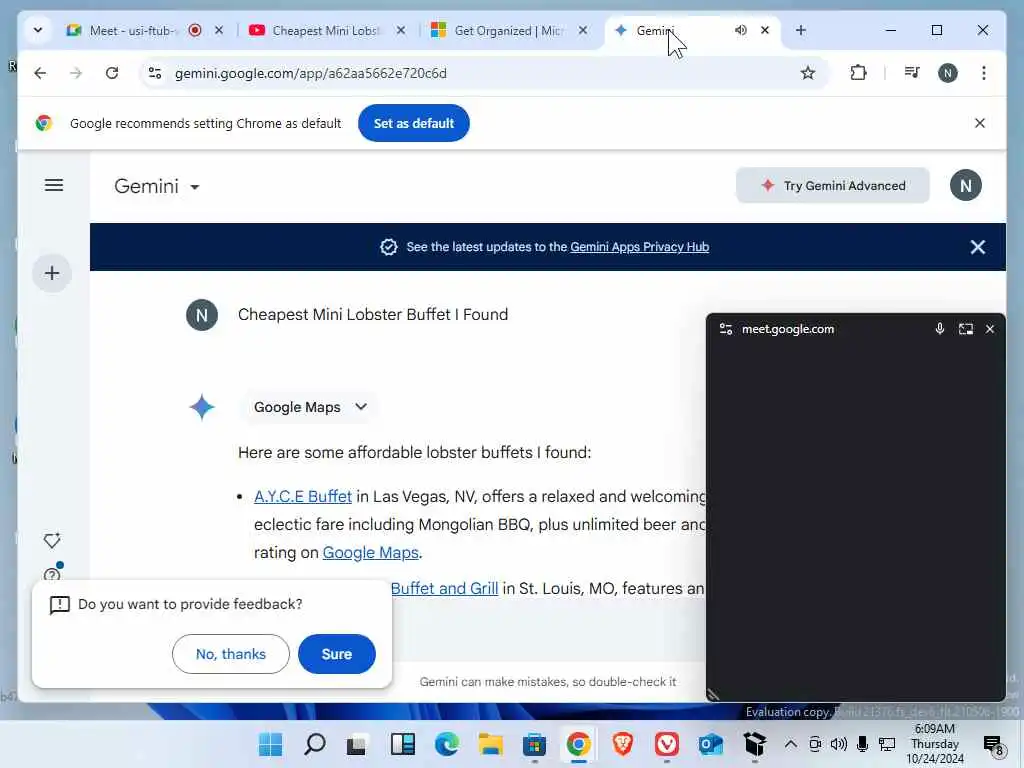Expand the tab search dropdown arrow
This screenshot has width=1024, height=768.
pyautogui.click(x=38, y=30)
